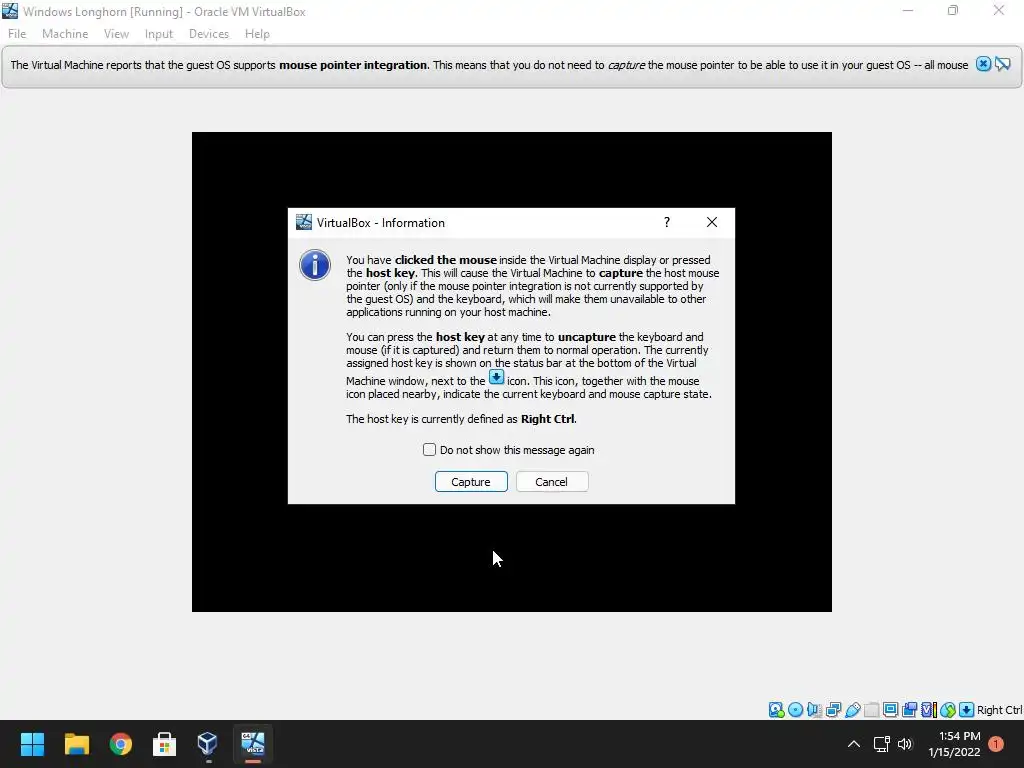Click the mouse integration status icon
The width and height of the screenshot is (1024, 768).
(x=948, y=710)
